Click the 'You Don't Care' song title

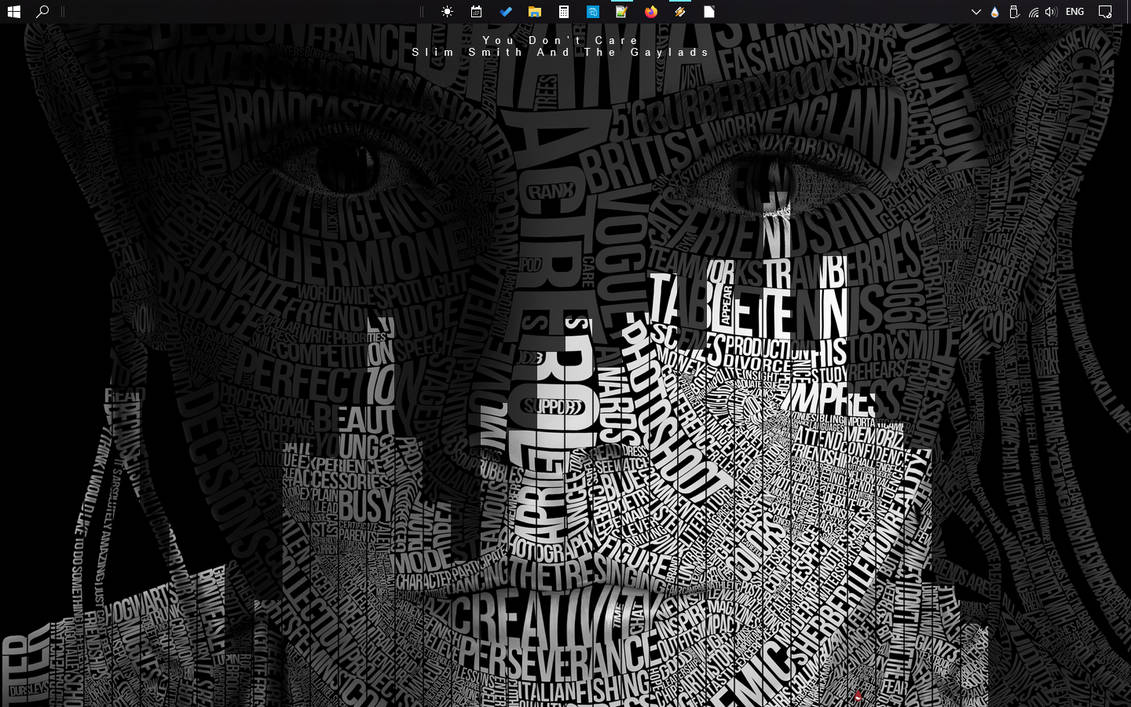point(560,40)
